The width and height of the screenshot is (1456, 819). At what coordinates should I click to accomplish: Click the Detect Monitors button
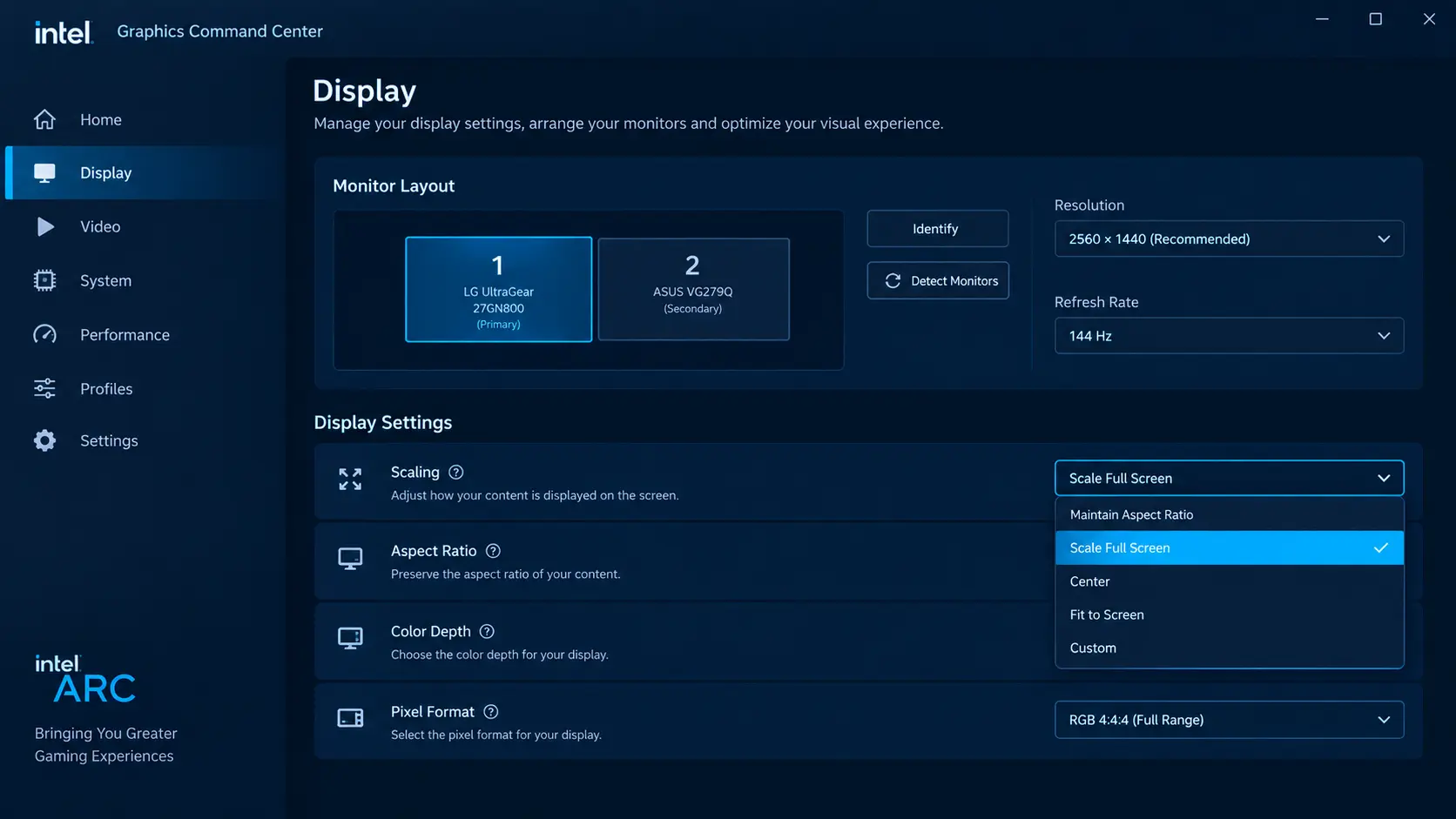937,280
